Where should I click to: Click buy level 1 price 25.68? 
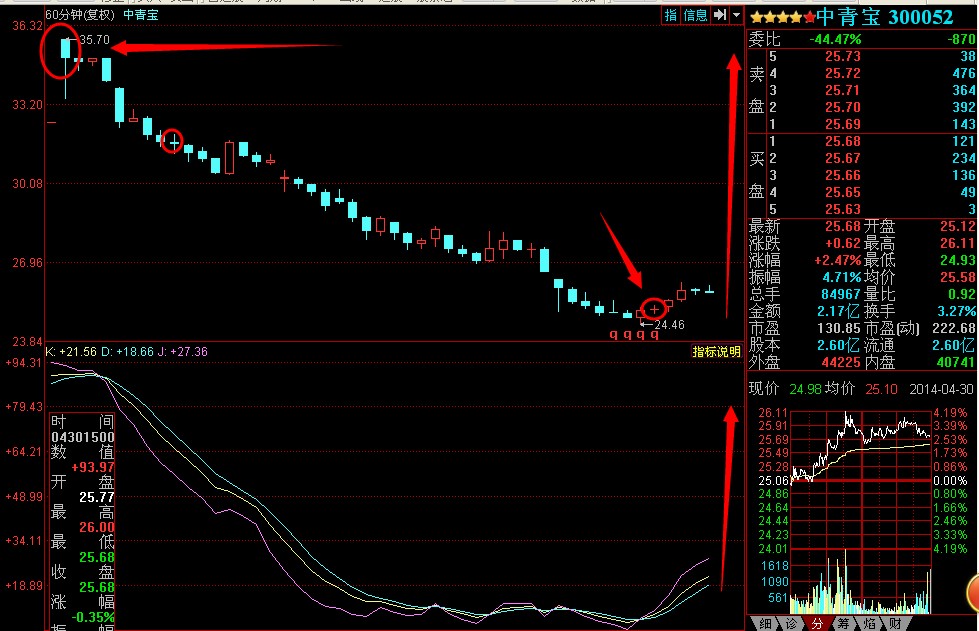pyautogui.click(x=843, y=142)
